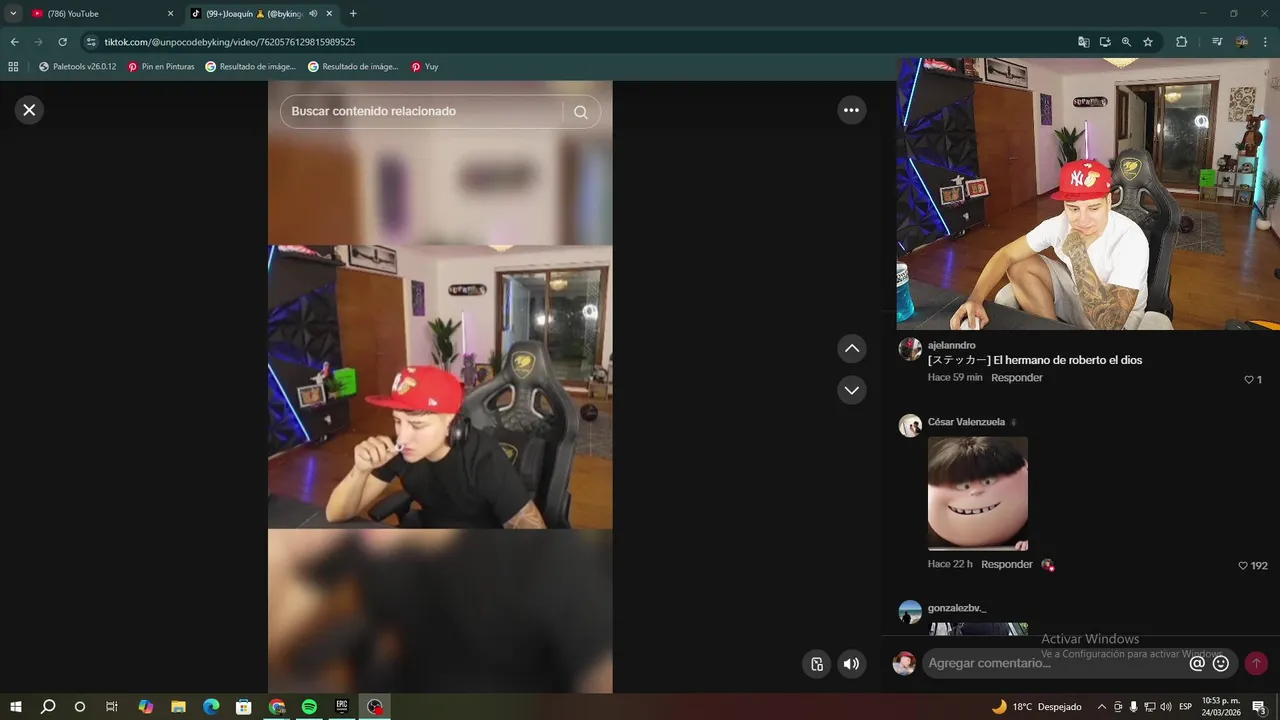Viewport: 1280px width, 720px height.
Task: Close the TikTok video viewer
Action: click(29, 110)
